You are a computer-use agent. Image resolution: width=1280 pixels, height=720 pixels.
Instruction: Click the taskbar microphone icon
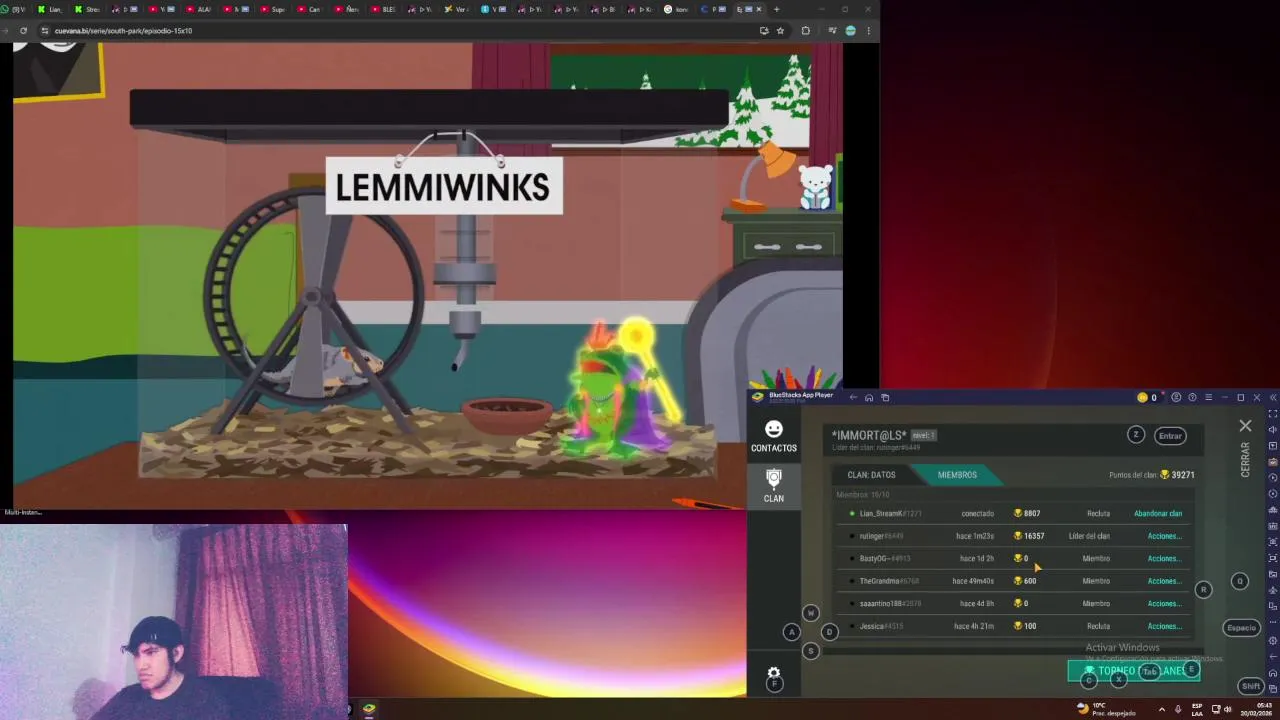[x=1178, y=709]
